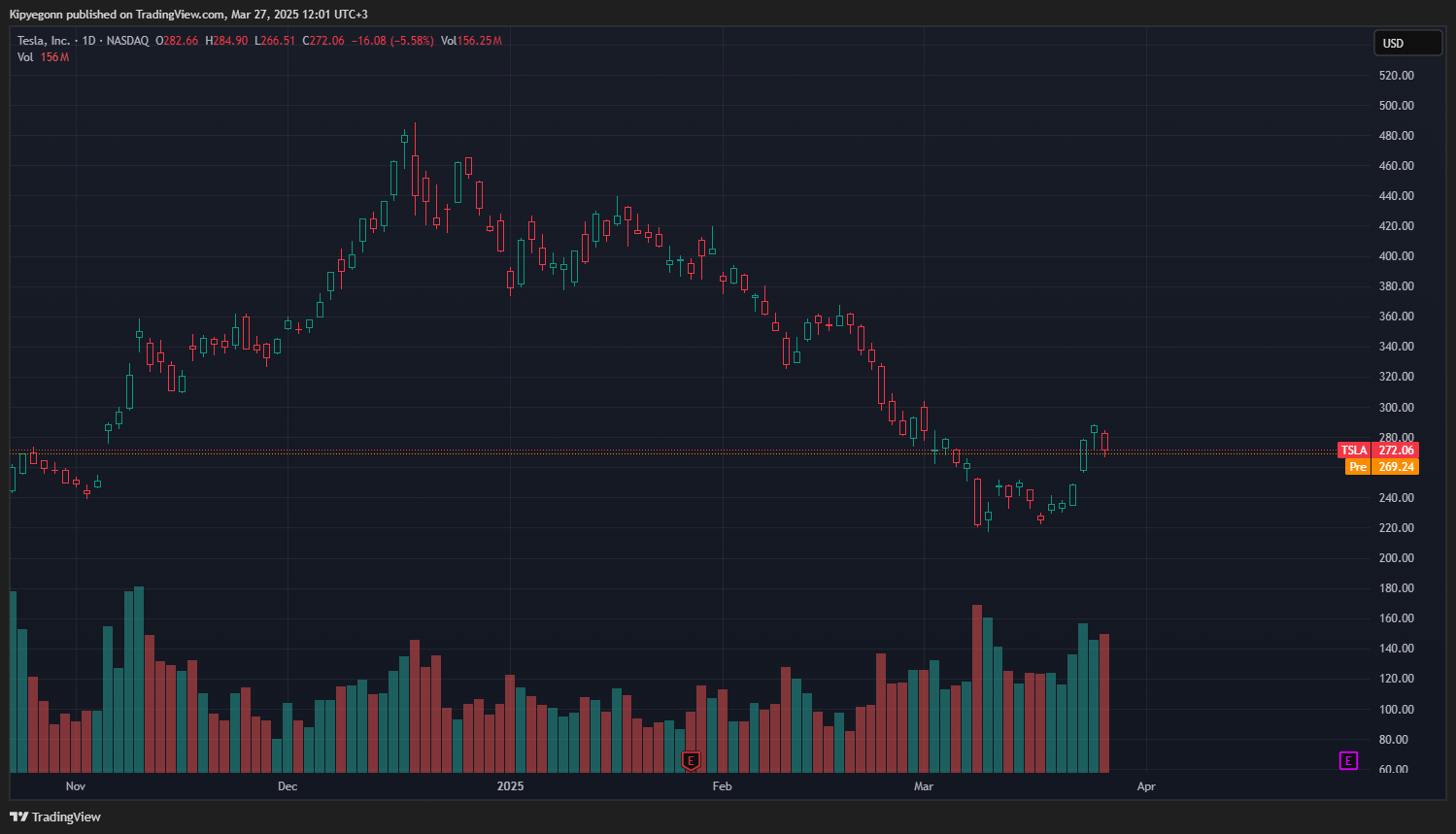Click the open value O282.66
The image size is (1456, 834).
(177, 41)
